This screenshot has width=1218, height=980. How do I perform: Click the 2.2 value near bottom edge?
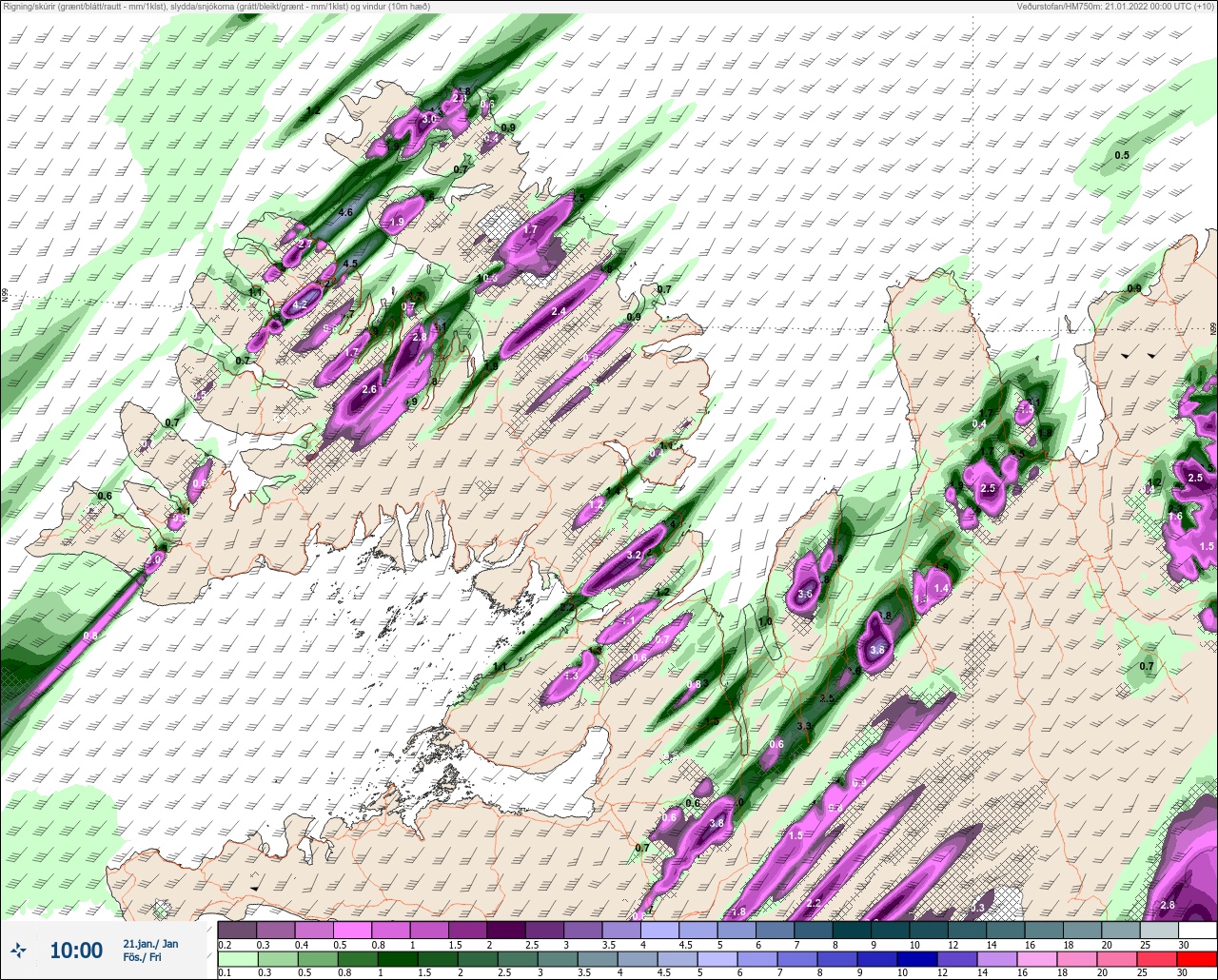814,903
